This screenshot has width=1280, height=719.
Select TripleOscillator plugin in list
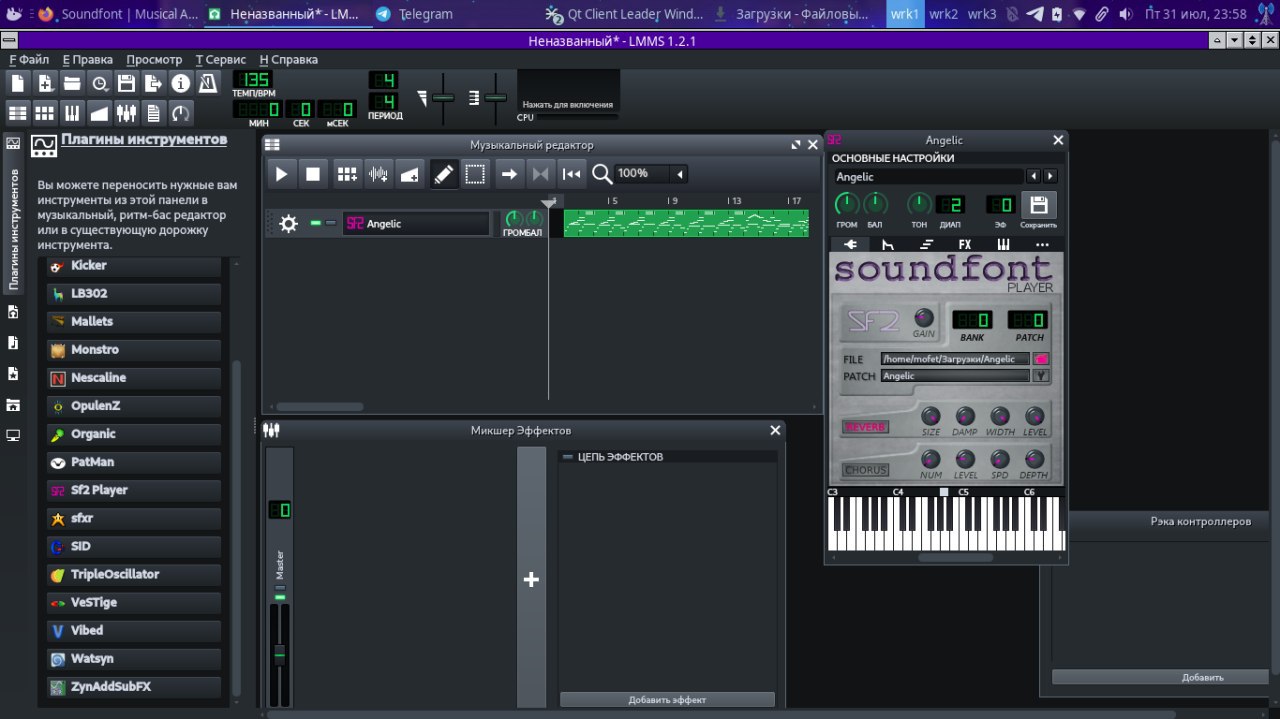[x=133, y=574]
